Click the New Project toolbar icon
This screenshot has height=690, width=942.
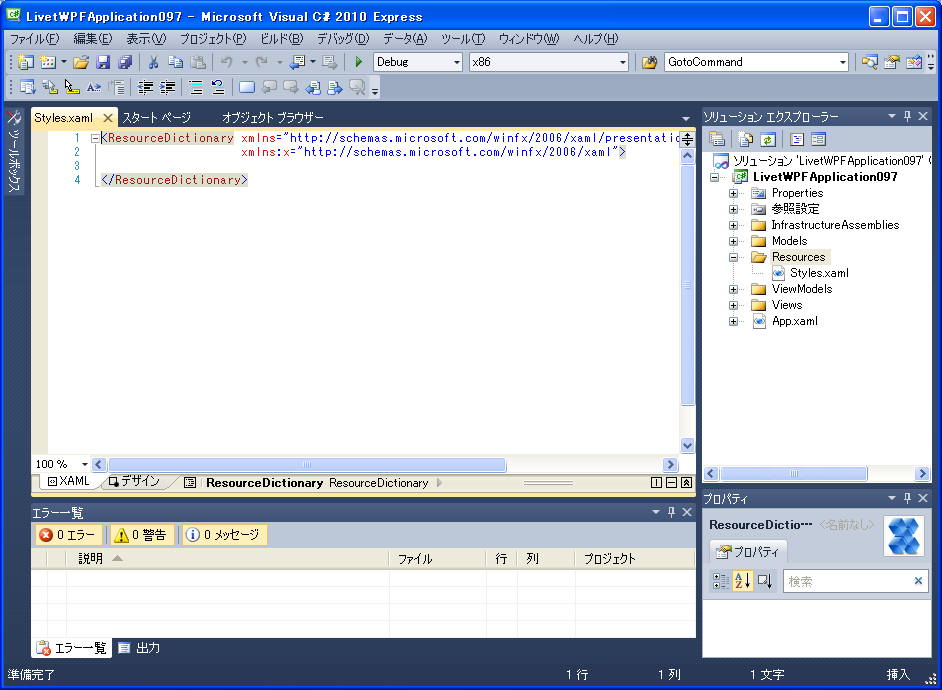(26, 62)
